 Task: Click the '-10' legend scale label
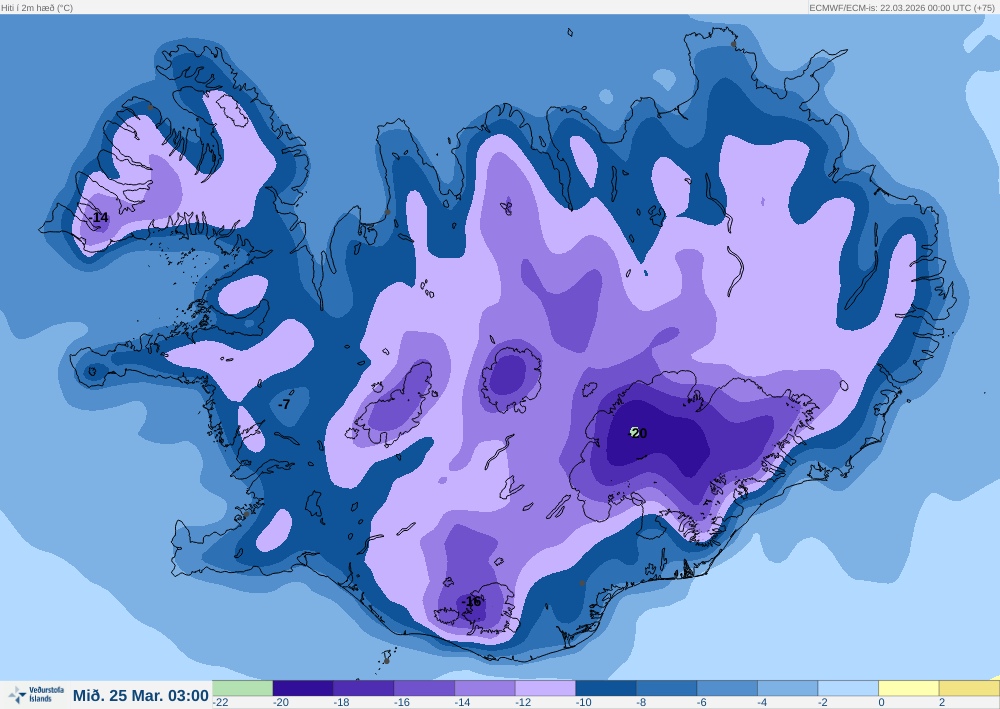pyautogui.click(x=584, y=702)
